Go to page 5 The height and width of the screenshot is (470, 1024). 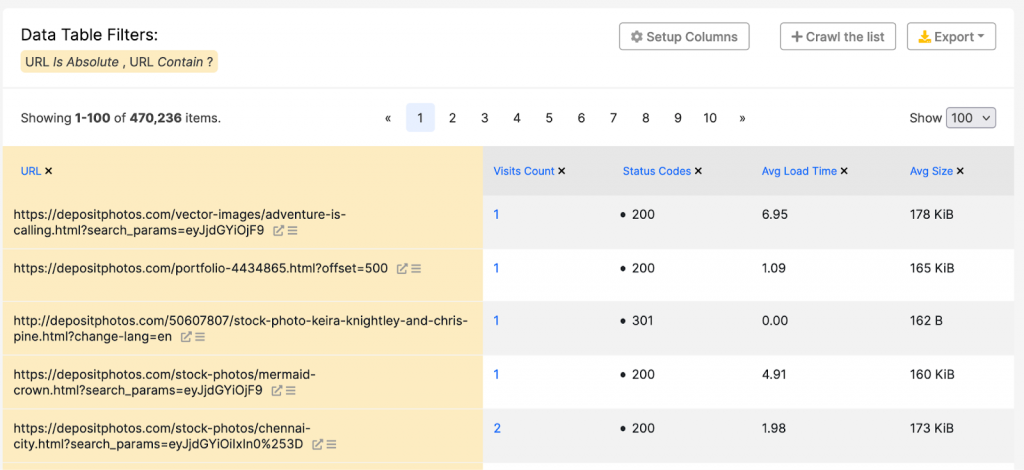(x=549, y=118)
